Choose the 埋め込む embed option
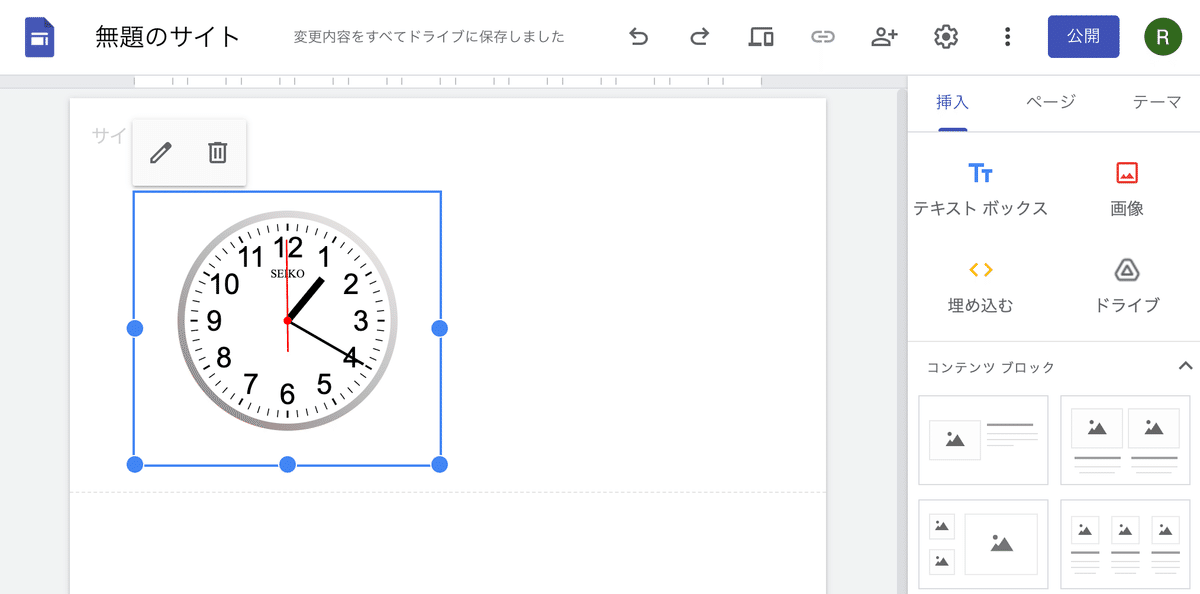The height and width of the screenshot is (594, 1200). coord(981,287)
